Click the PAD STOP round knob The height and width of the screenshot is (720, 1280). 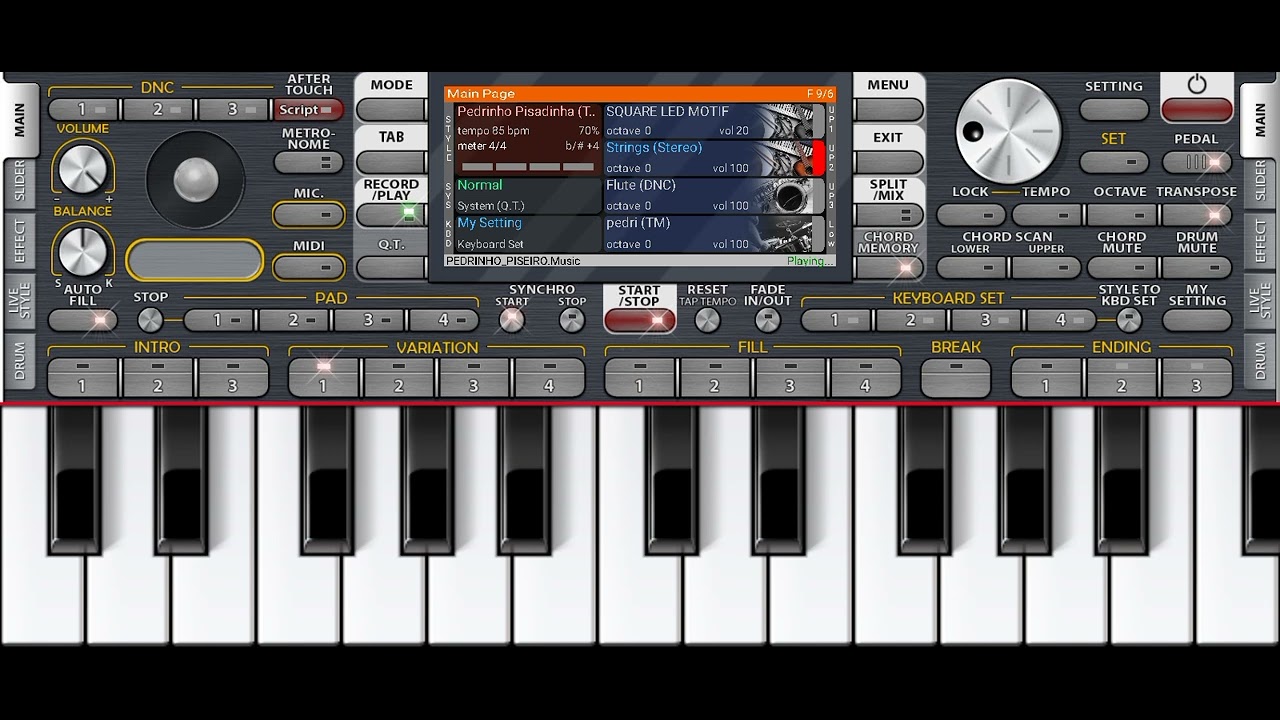coord(150,320)
